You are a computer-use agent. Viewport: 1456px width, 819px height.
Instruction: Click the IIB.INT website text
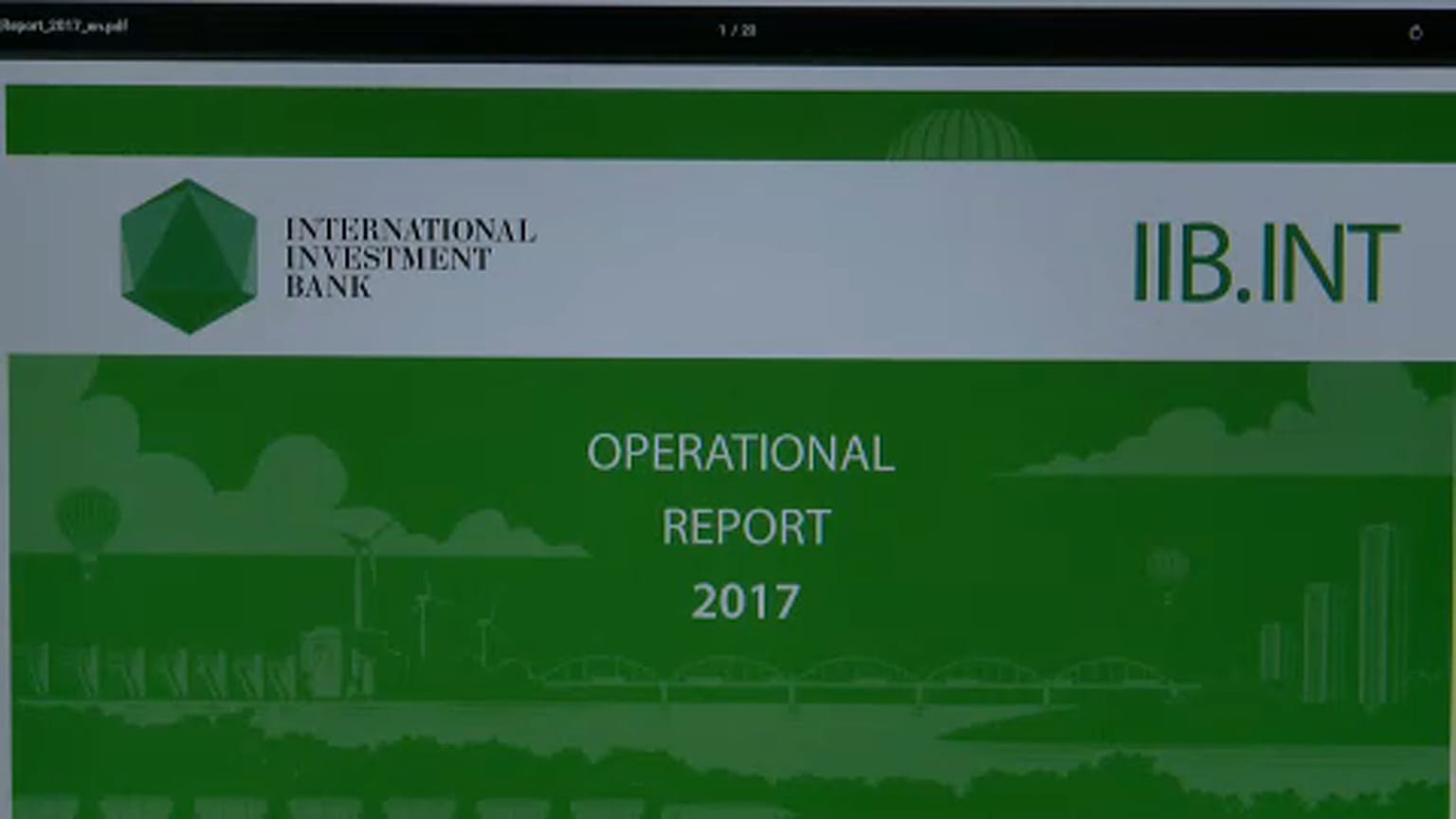point(1266,263)
